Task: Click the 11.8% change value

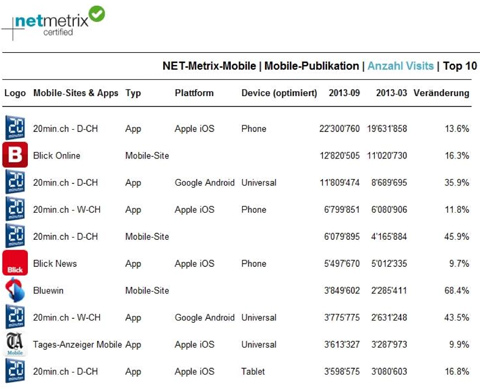Action: point(457,210)
